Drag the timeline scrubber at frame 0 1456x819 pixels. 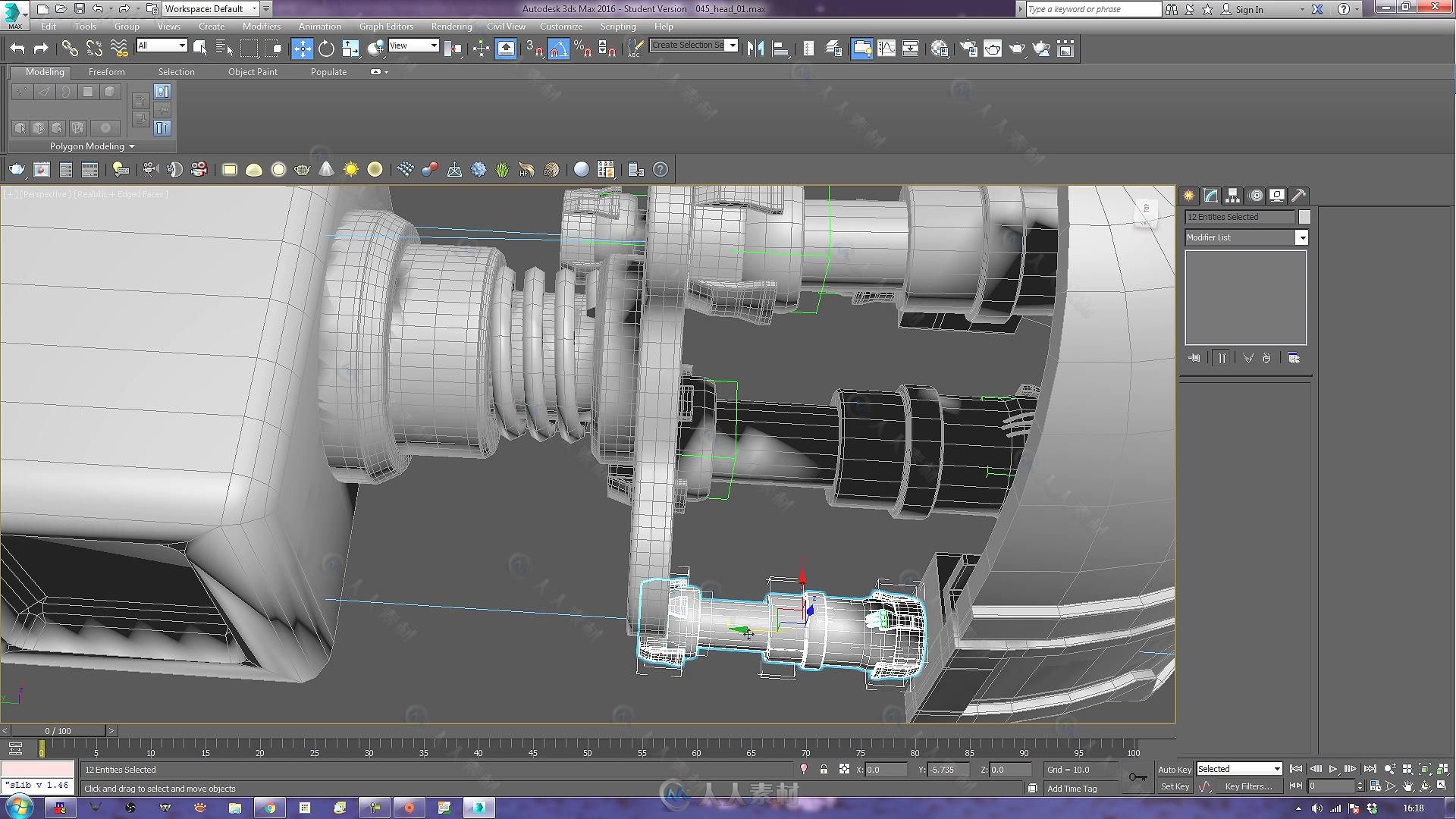pos(39,749)
